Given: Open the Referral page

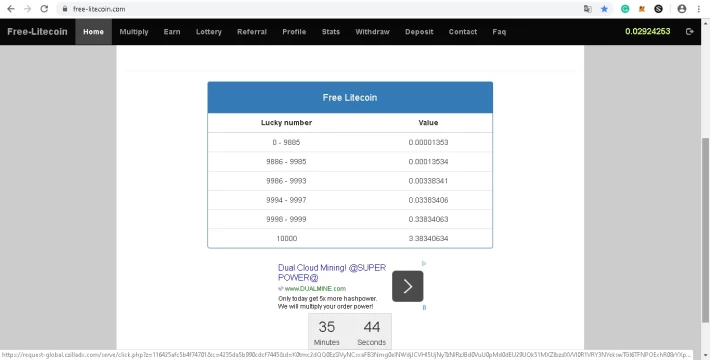Looking at the screenshot, I should [x=252, y=32].
